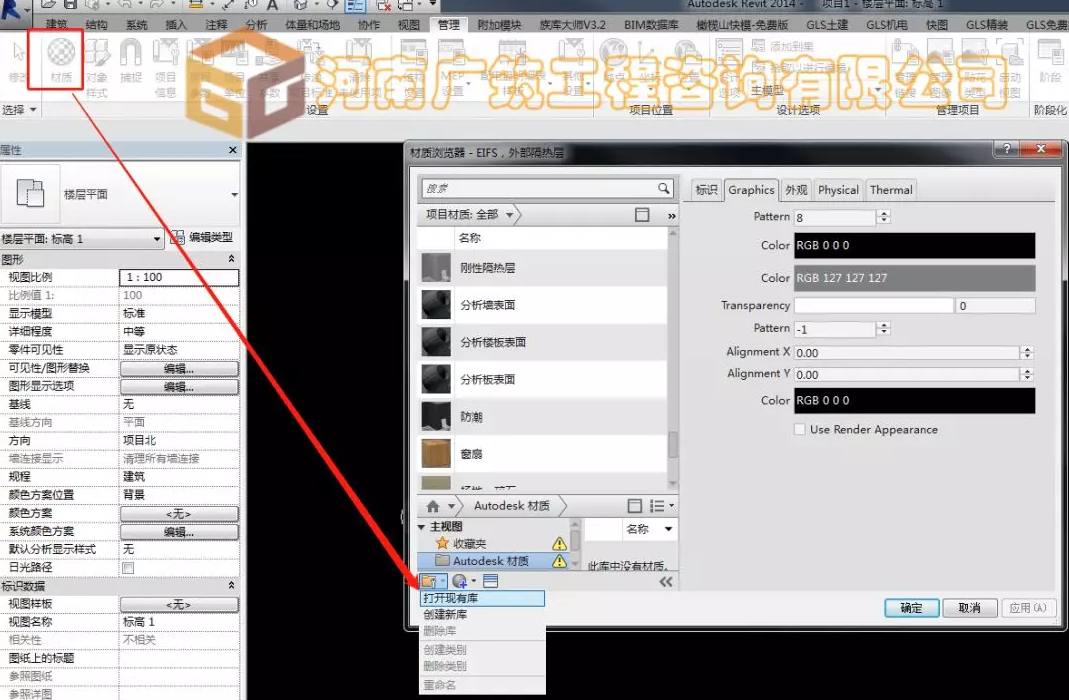Image resolution: width=1069 pixels, height=700 pixels.
Task: Open the 楼层平面: 标高 1 view dropdown
Action: click(x=157, y=239)
